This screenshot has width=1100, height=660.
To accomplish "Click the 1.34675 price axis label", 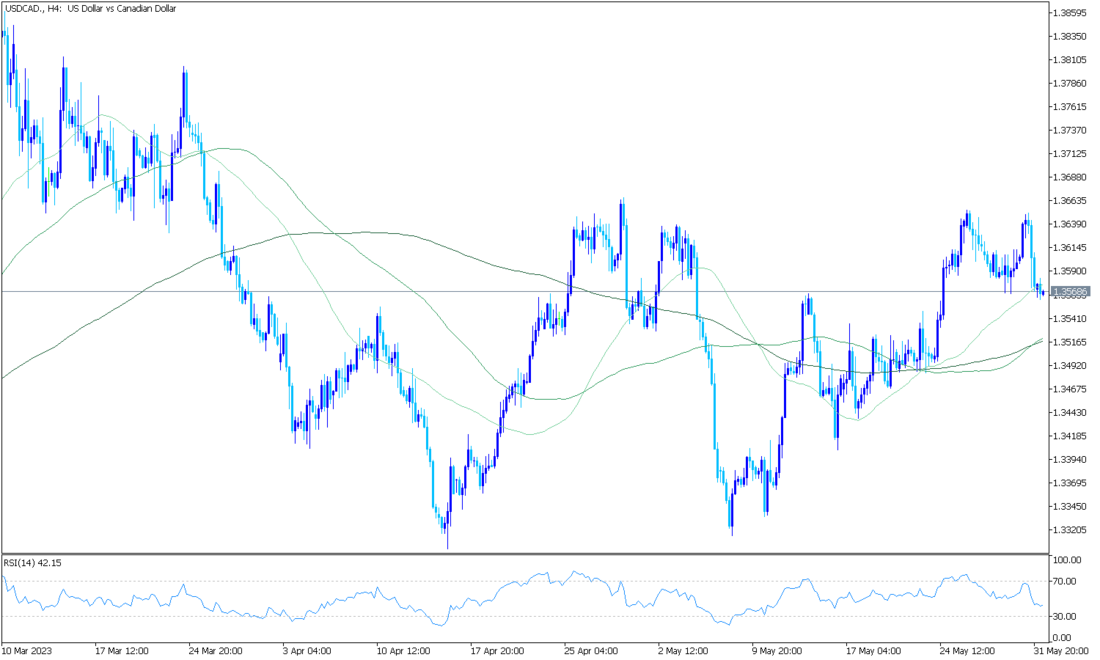I will point(1071,389).
